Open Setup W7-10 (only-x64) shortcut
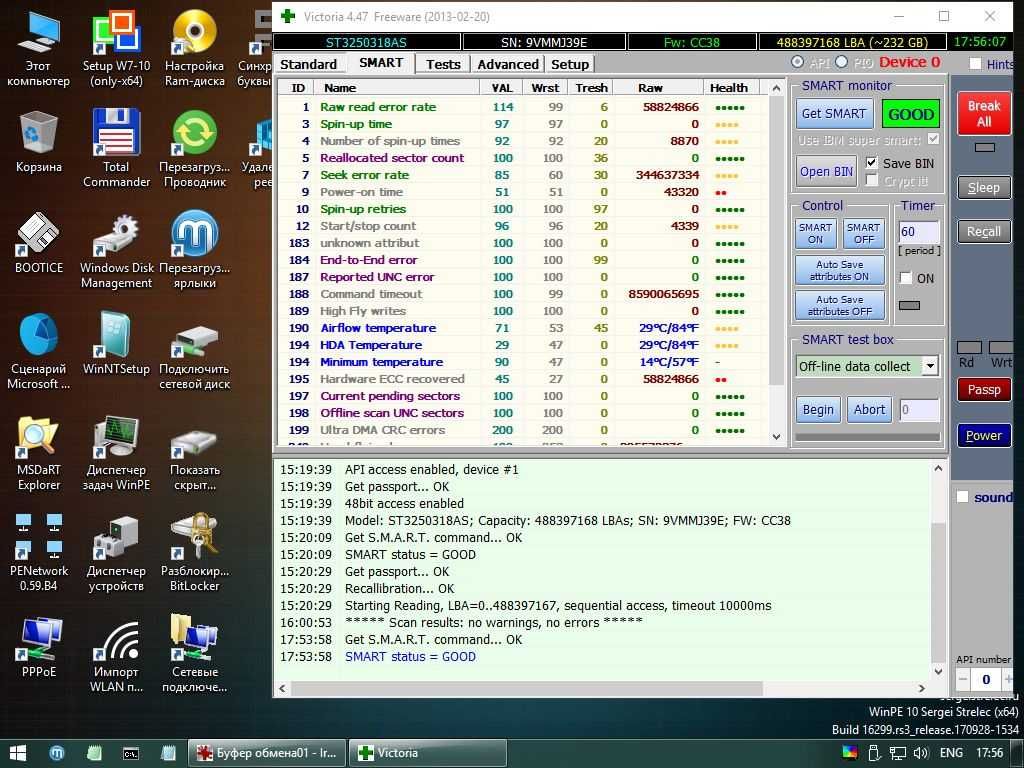 tap(116, 49)
